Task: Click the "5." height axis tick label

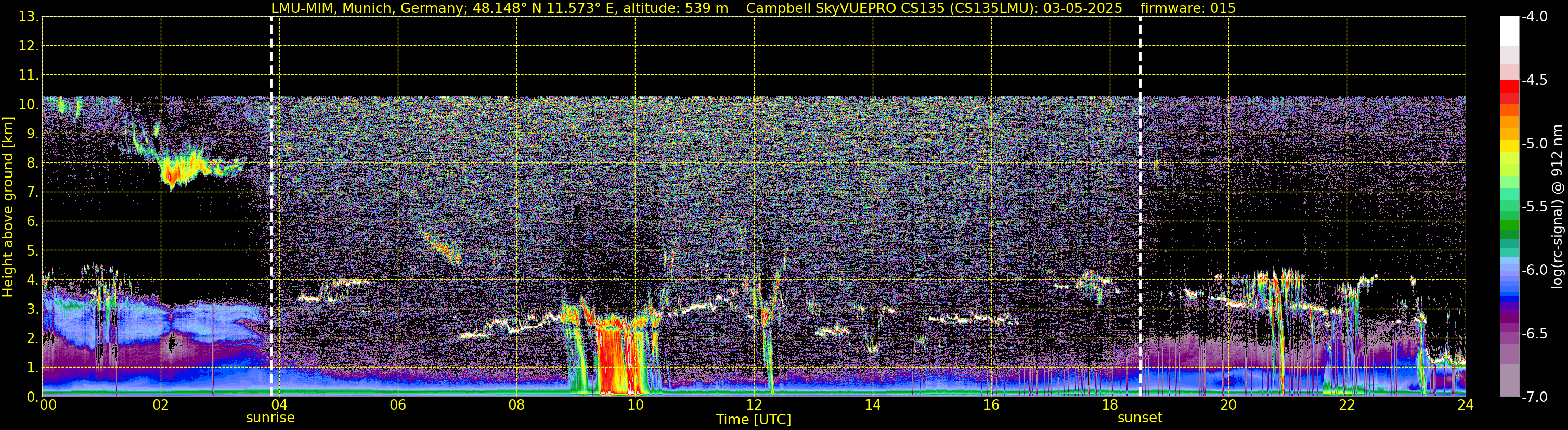Action: (x=33, y=251)
